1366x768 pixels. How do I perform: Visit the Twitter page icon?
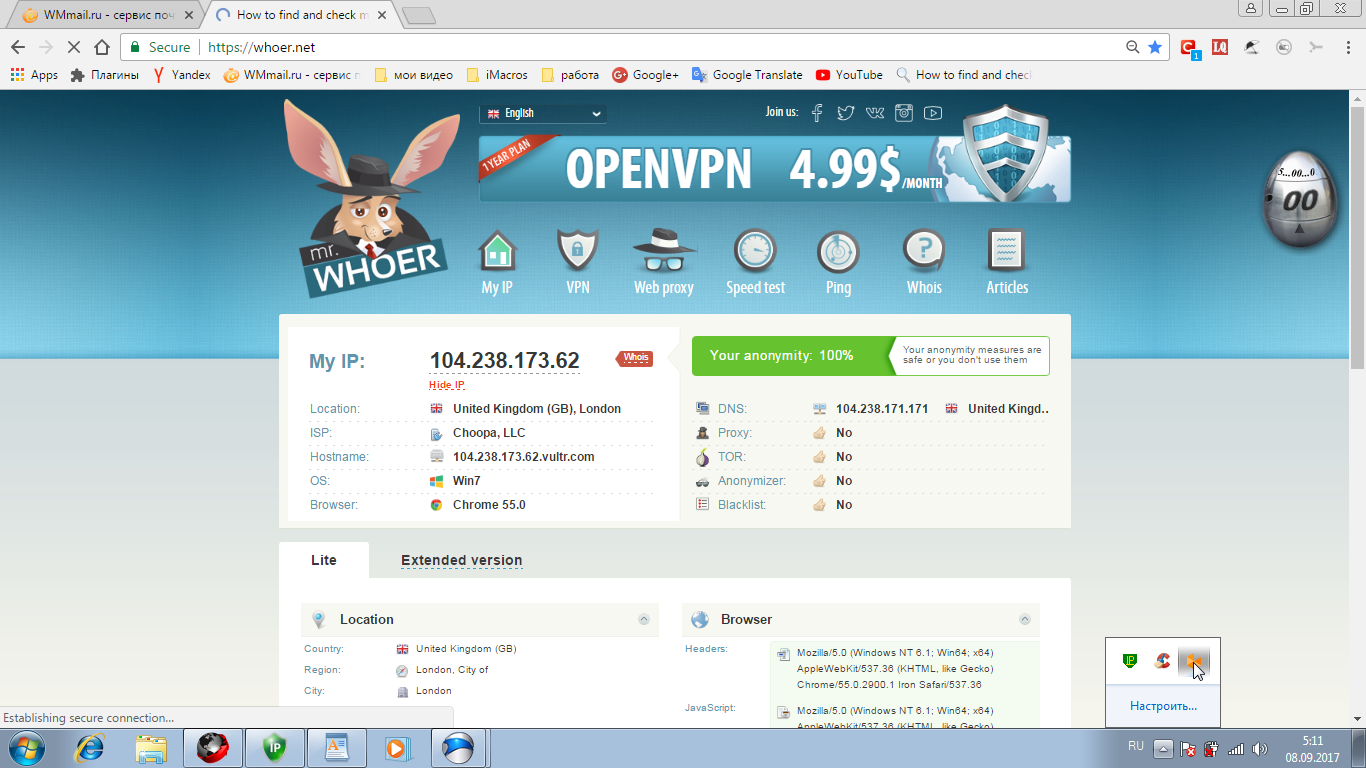846,113
